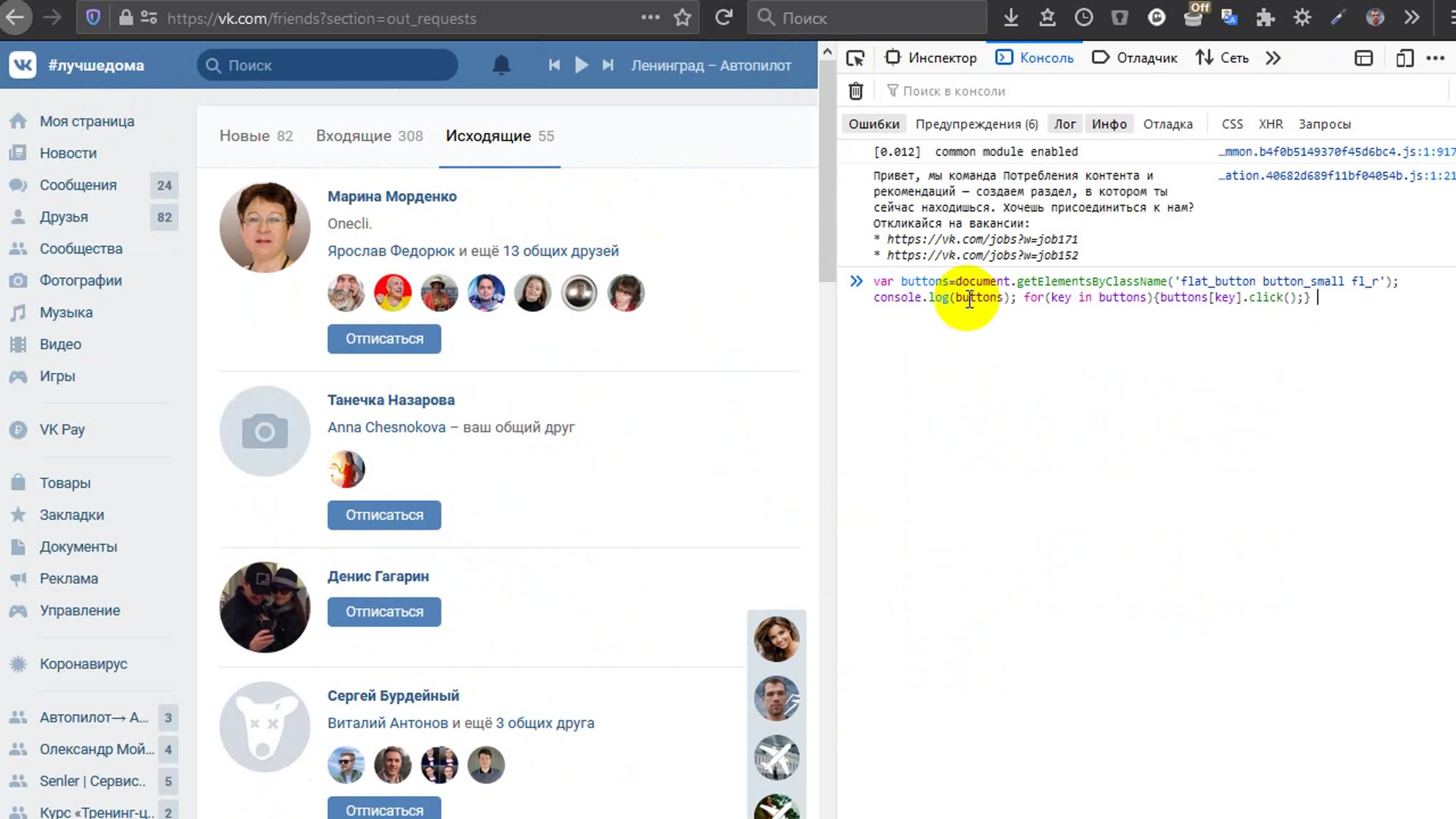Open the Входящие 308 requests tab
The width and height of the screenshot is (1456, 819).
point(369,136)
